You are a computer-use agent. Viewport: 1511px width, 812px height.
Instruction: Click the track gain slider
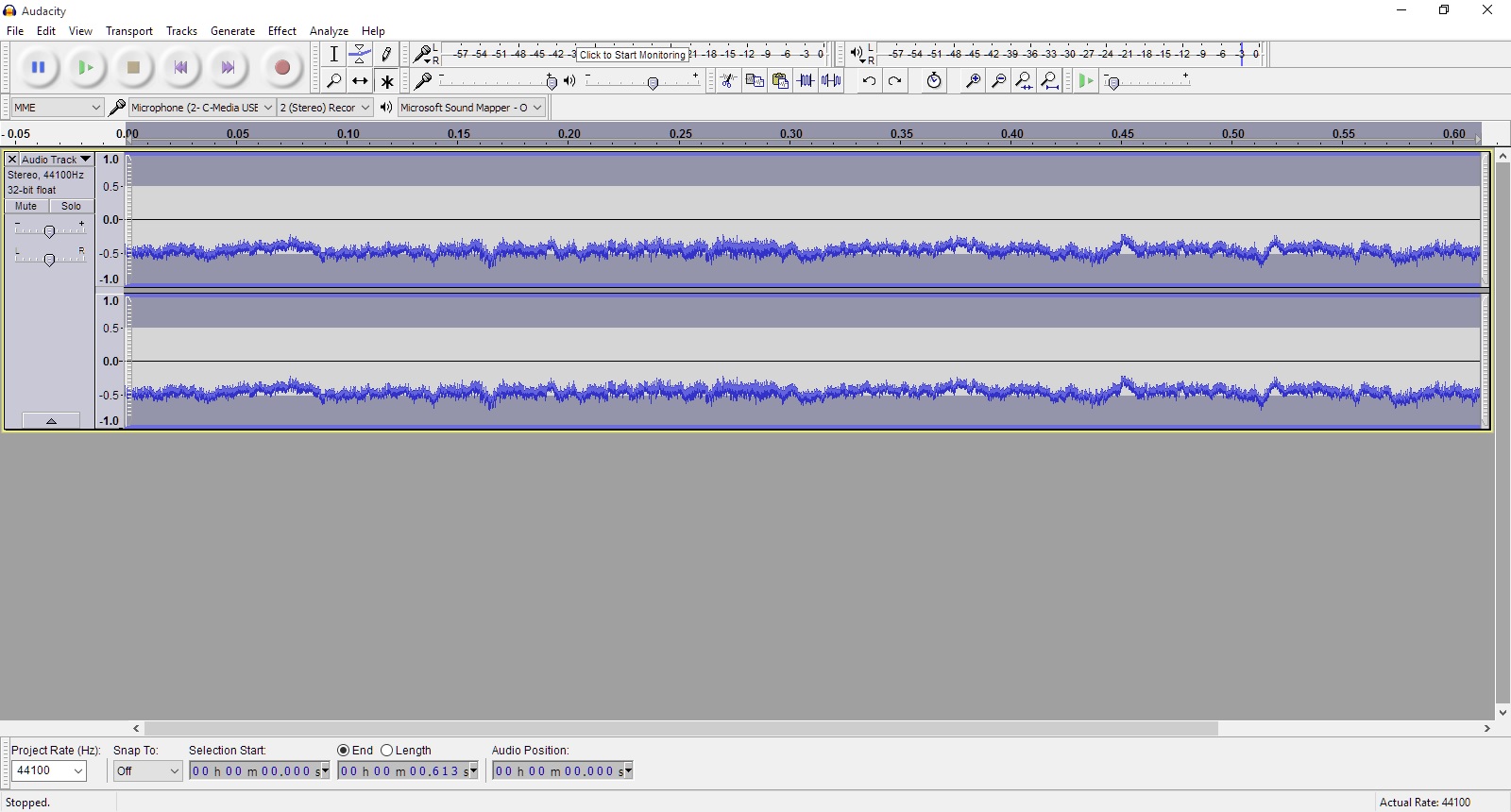coord(49,231)
